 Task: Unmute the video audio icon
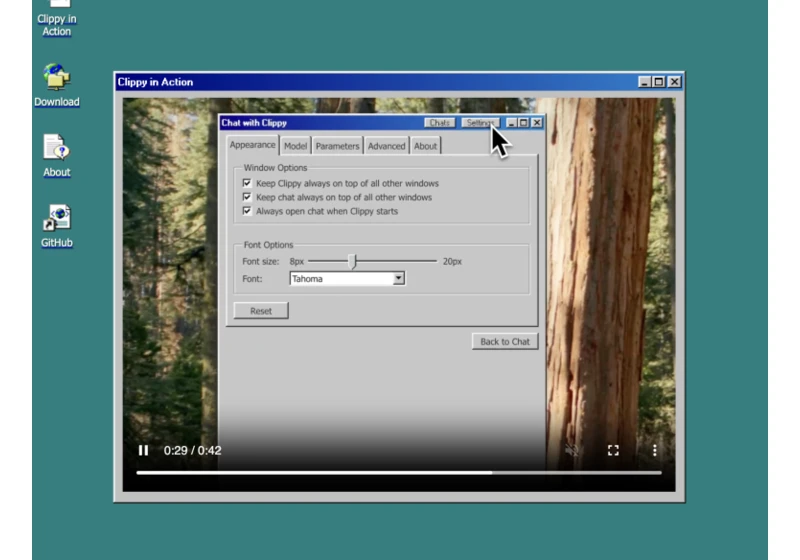[x=572, y=450]
